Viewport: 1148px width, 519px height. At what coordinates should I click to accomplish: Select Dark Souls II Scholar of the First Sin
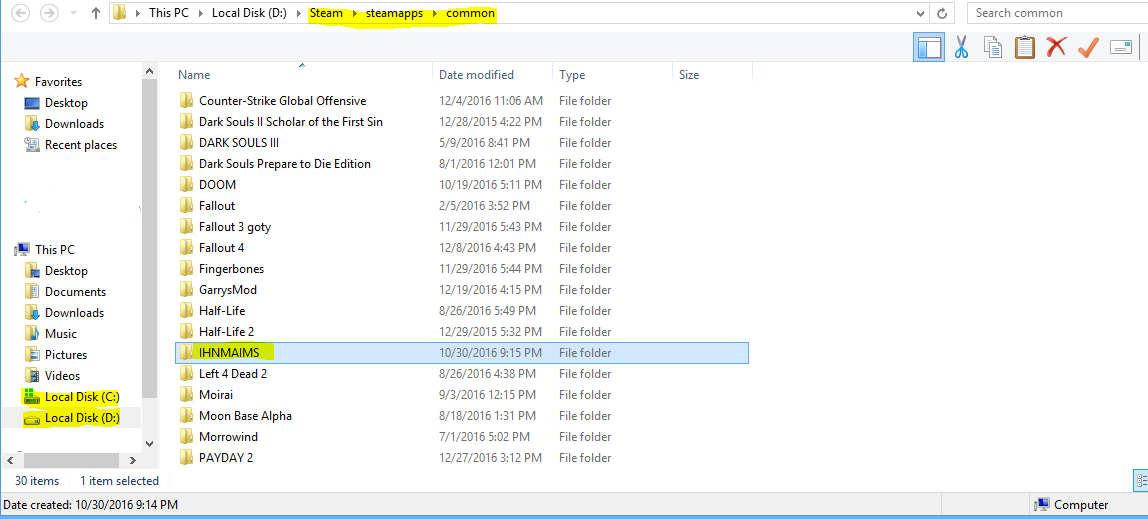[x=291, y=122]
